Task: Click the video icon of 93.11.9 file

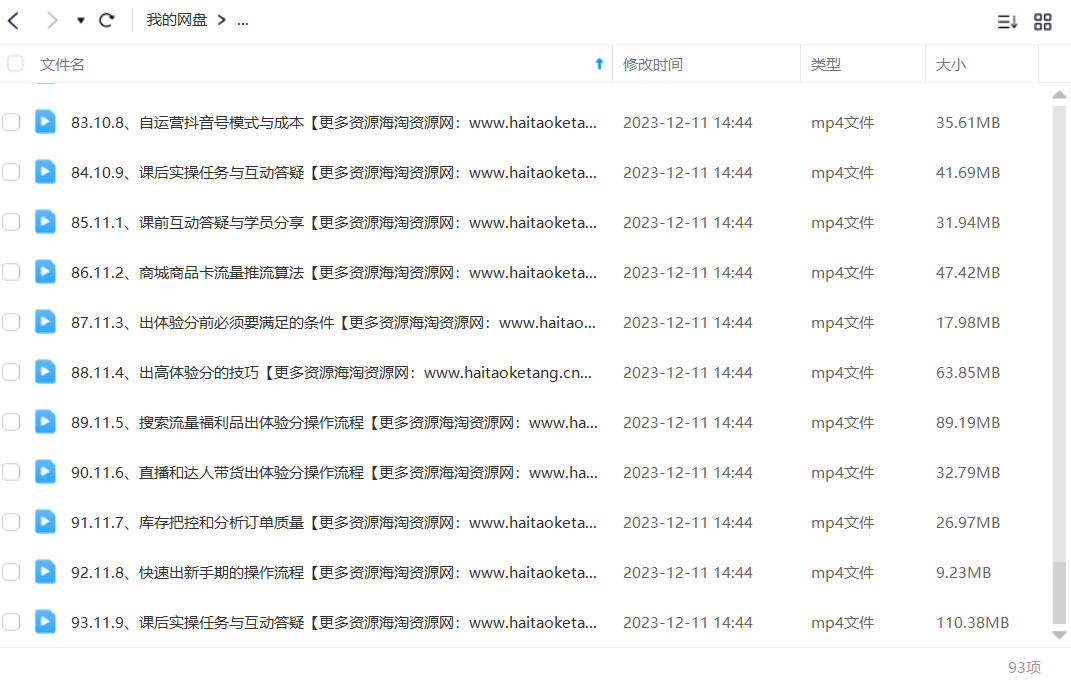Action: pyautogui.click(x=45, y=621)
